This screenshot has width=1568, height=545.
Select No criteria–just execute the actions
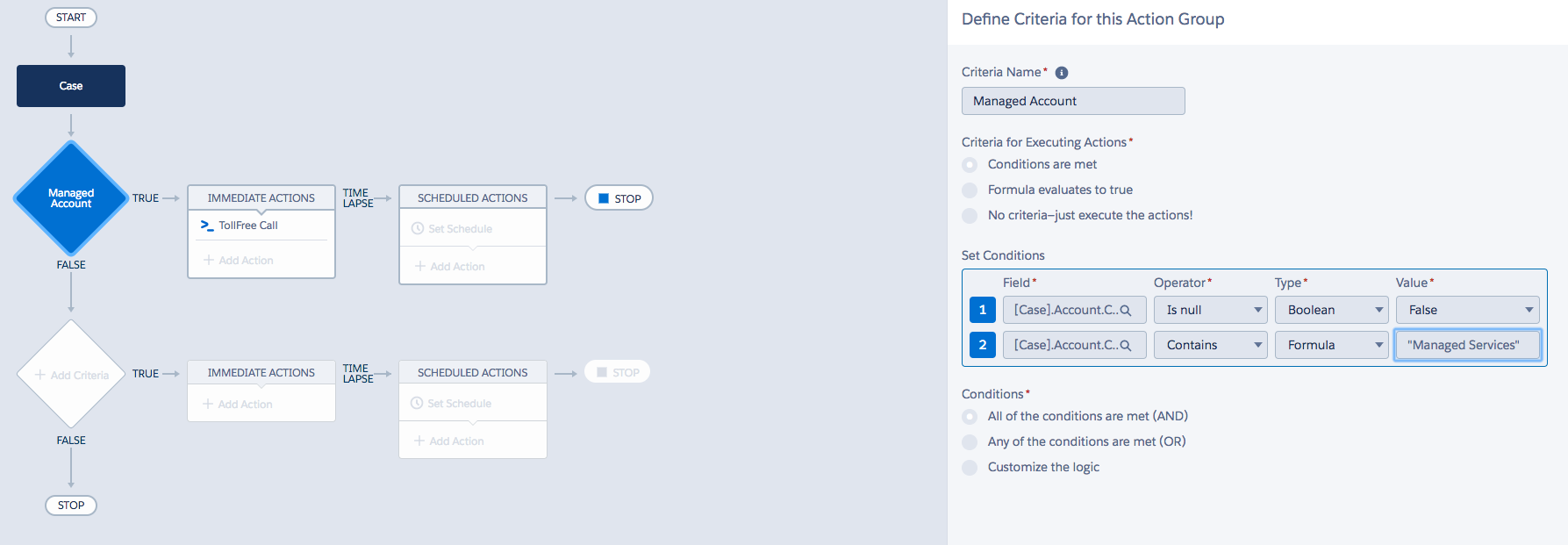[970, 216]
